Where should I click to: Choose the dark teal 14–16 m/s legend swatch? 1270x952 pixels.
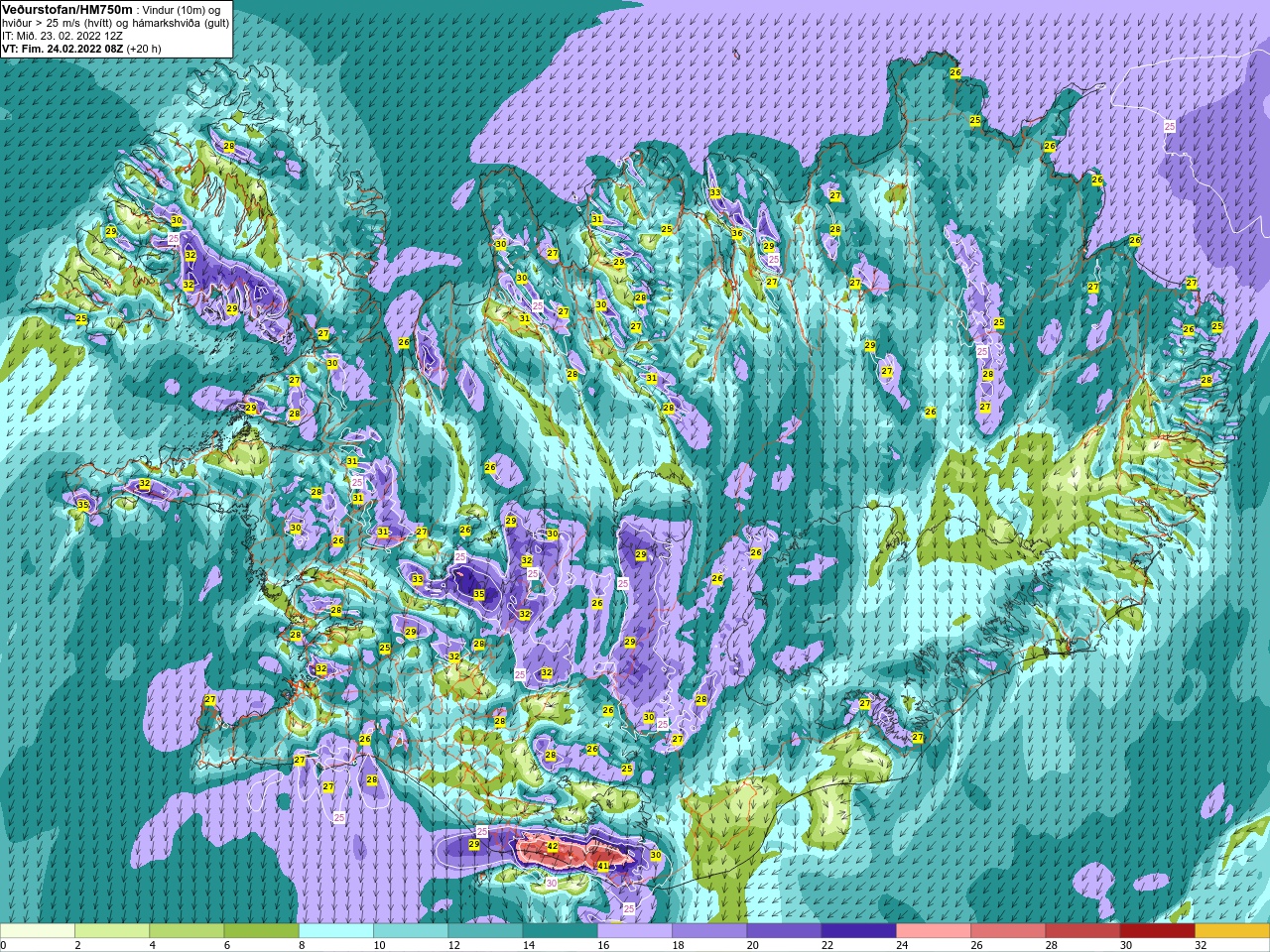tap(560, 931)
